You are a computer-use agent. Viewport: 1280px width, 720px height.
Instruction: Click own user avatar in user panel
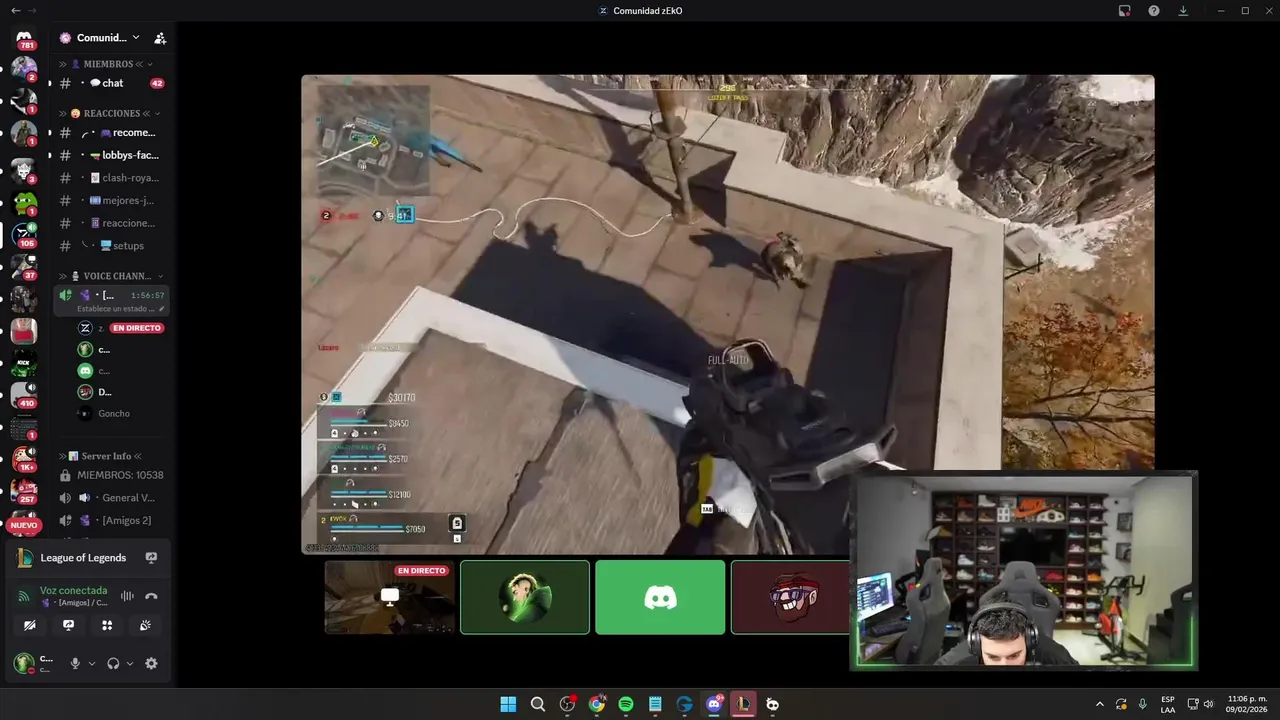[x=23, y=663]
